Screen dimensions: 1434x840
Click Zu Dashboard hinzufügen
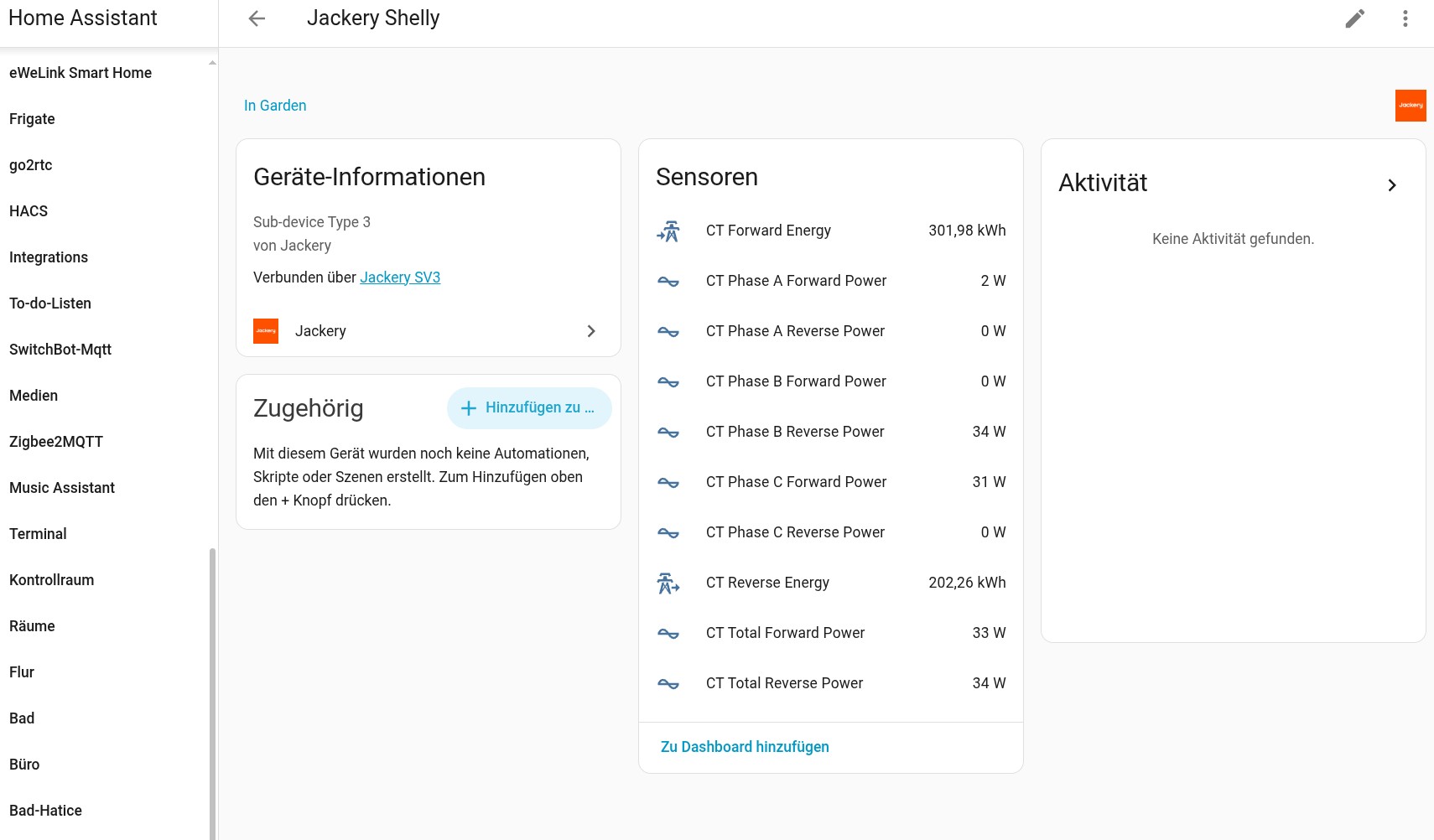[x=745, y=747]
